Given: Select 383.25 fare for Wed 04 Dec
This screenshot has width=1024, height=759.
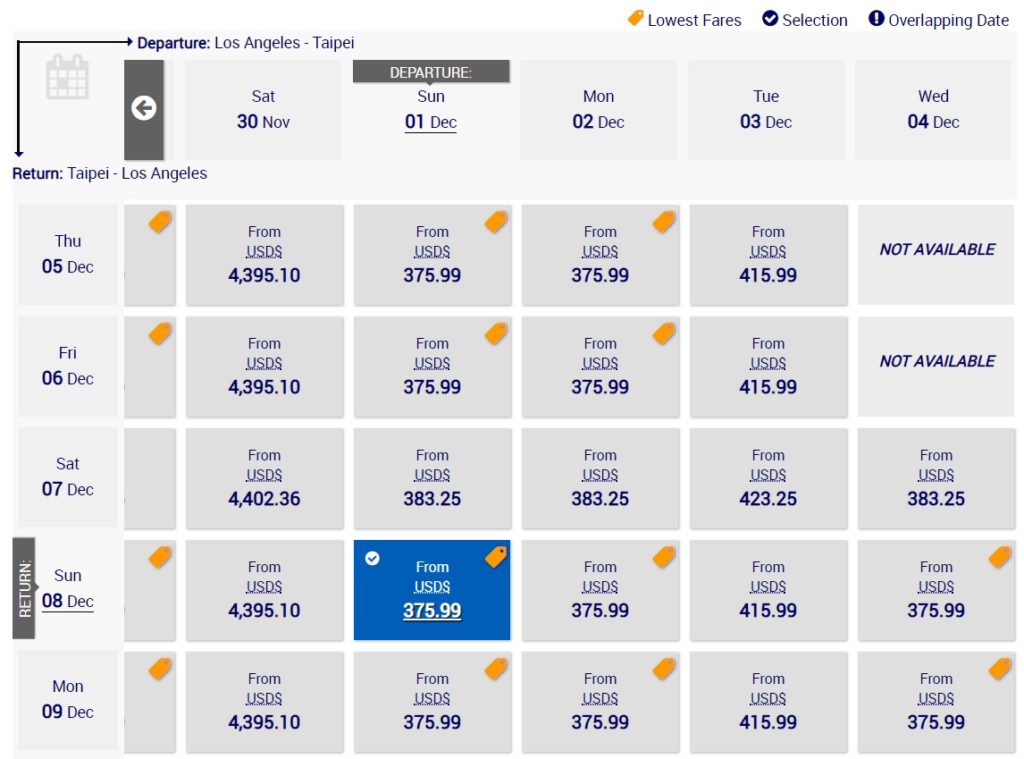Looking at the screenshot, I should point(936,479).
